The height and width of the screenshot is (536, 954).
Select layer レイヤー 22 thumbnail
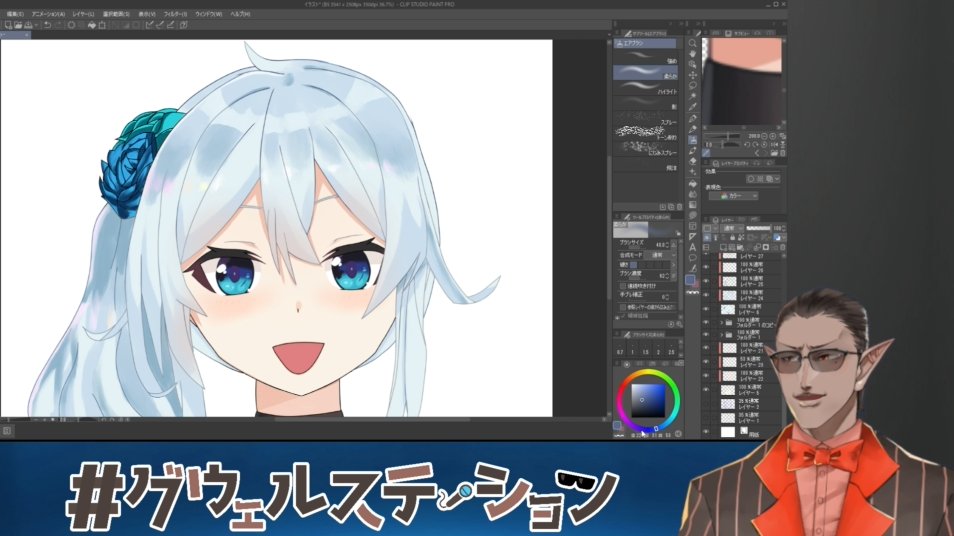[729, 376]
